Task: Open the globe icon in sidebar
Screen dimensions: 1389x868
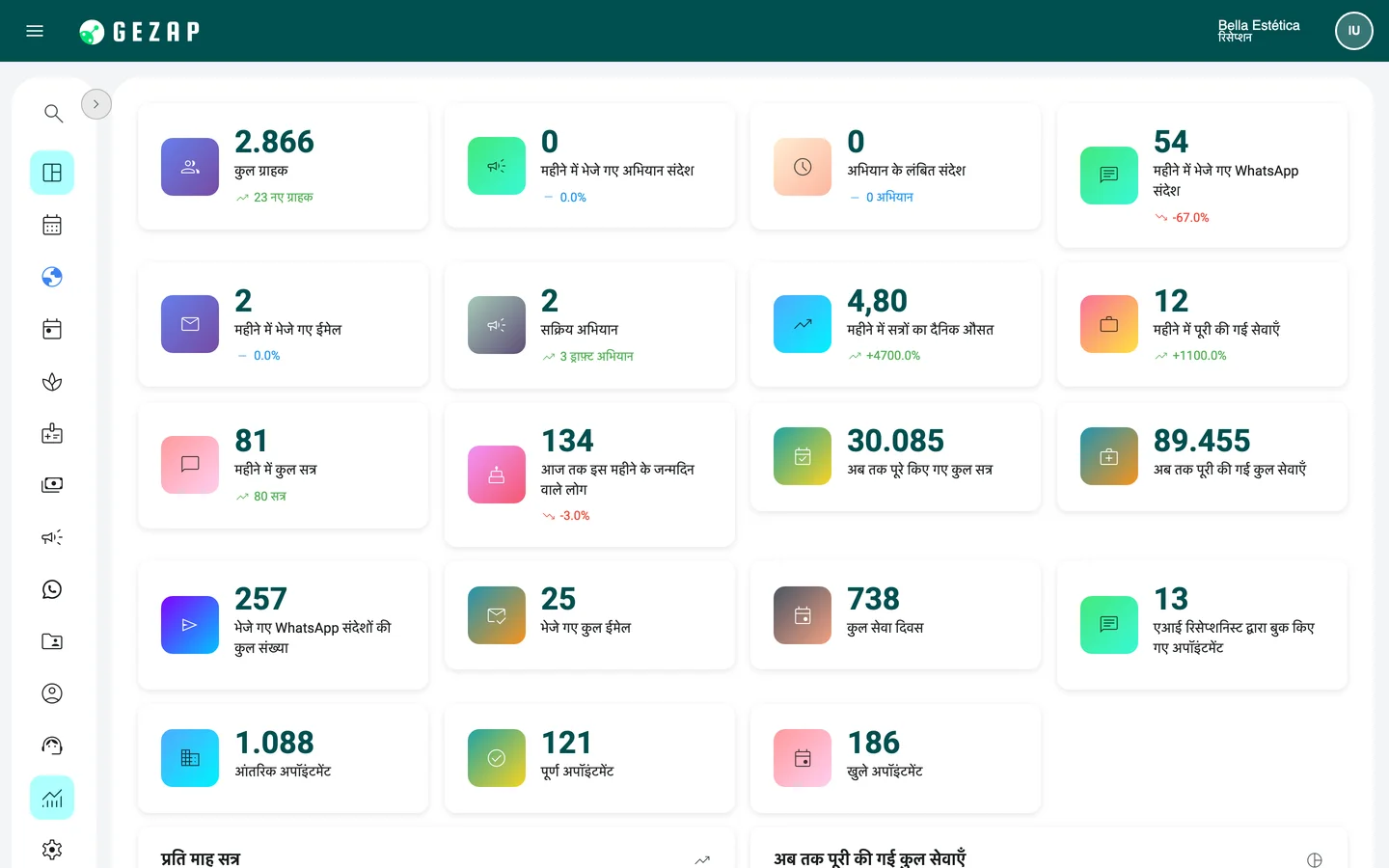Action: tap(52, 277)
